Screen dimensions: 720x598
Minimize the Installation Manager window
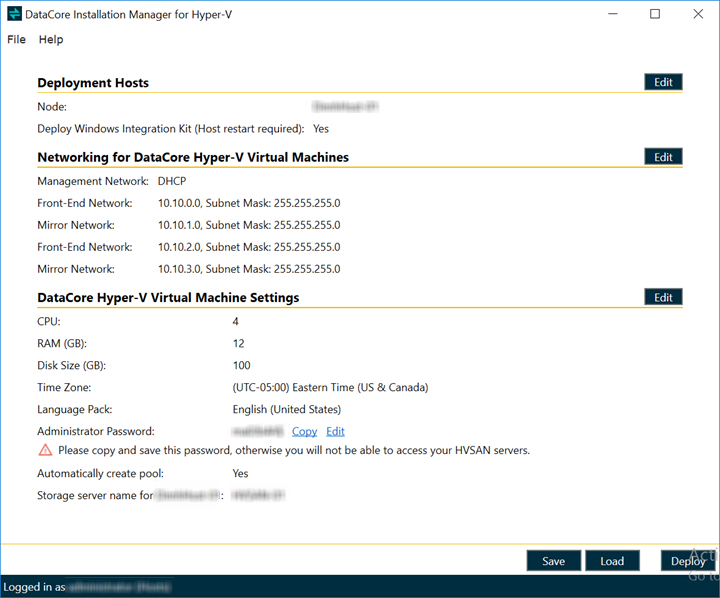pyautogui.click(x=609, y=14)
